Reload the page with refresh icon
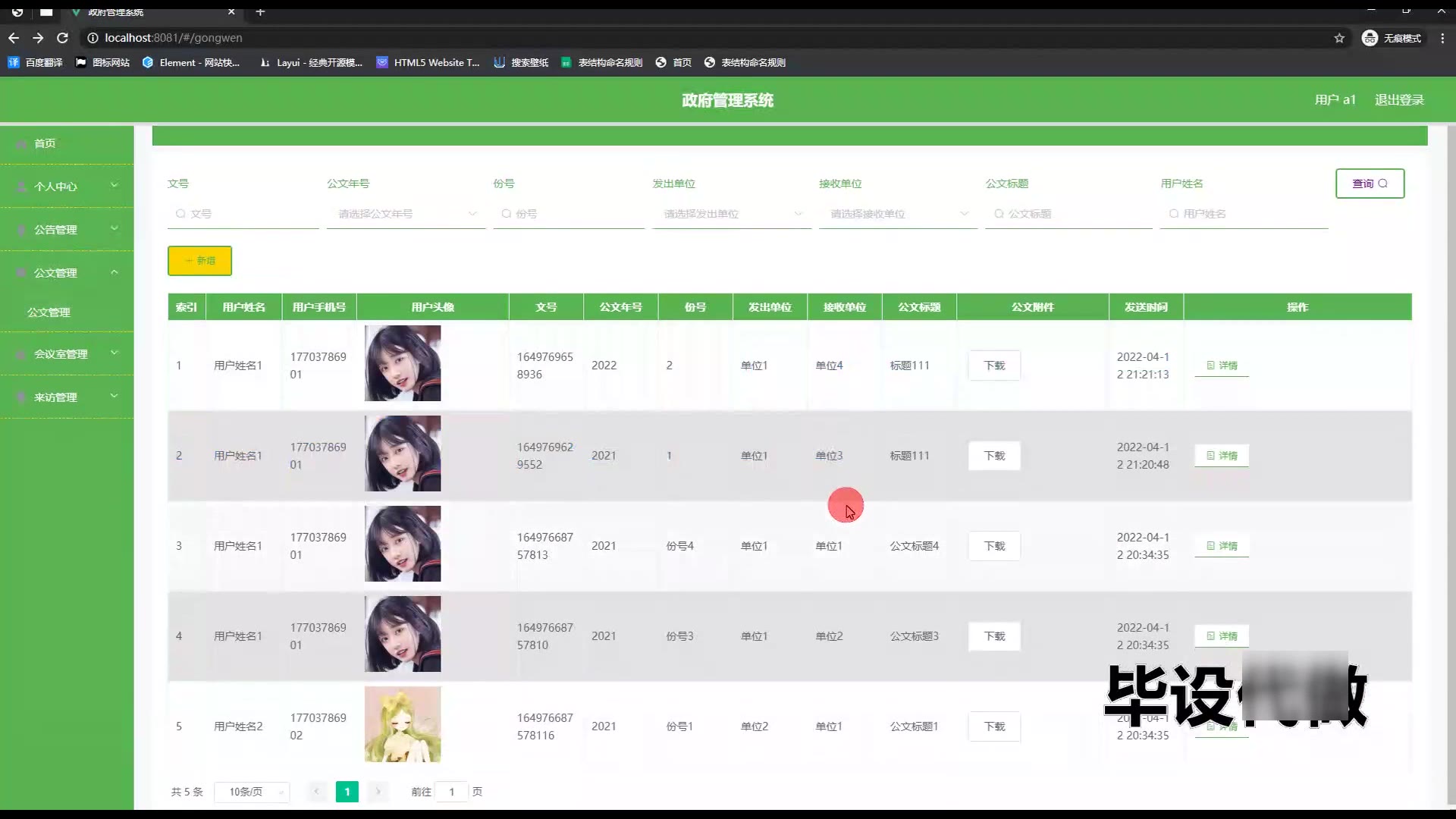1456x819 pixels. tap(63, 38)
